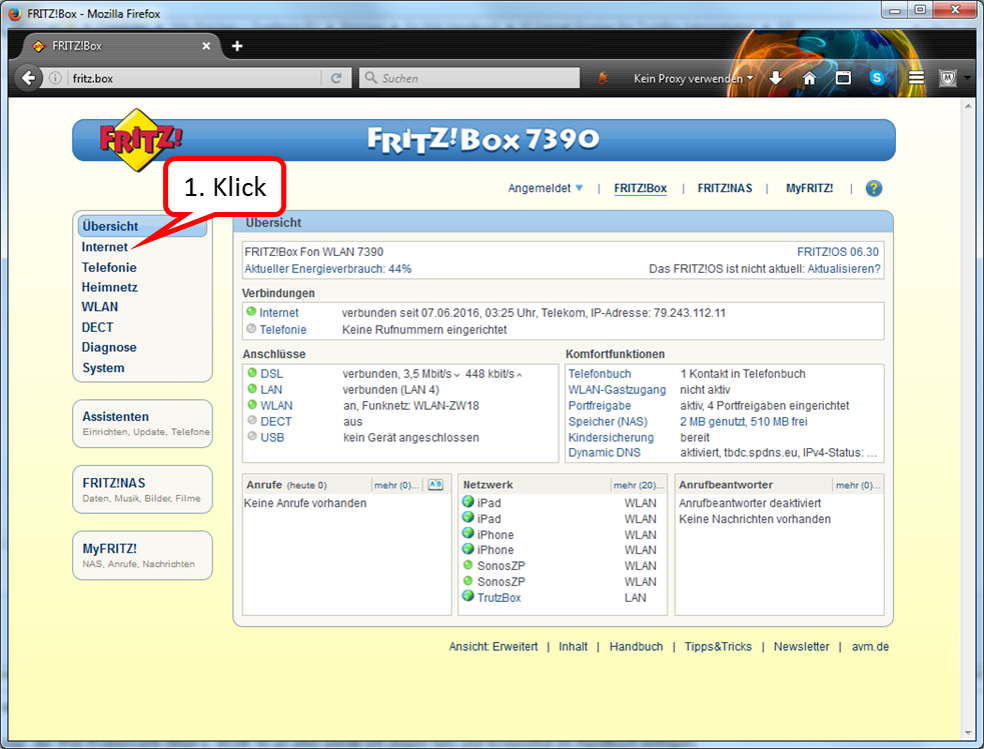
Task: Open the WLAN-Gastzugang link
Action: pyautogui.click(x=617, y=390)
